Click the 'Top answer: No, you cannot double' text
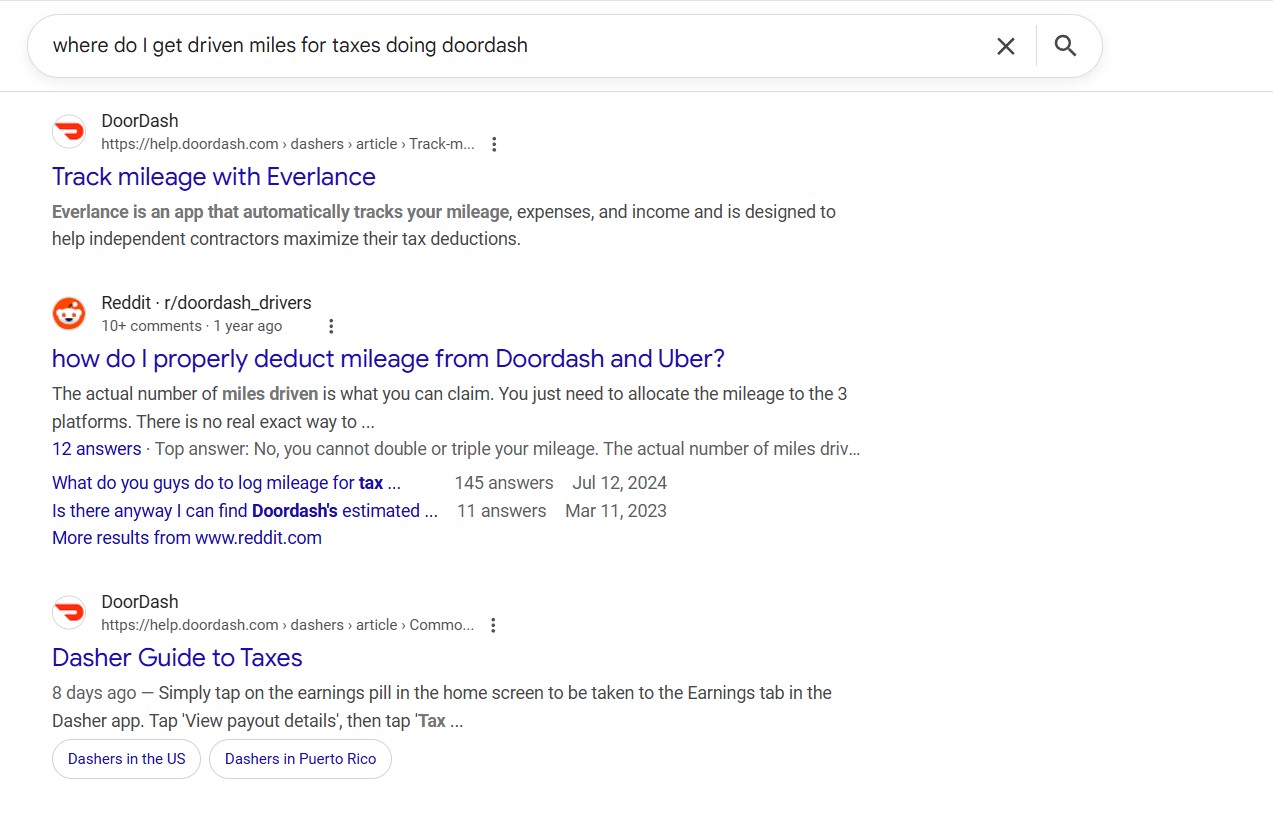This screenshot has width=1273, height=822. click(x=507, y=449)
